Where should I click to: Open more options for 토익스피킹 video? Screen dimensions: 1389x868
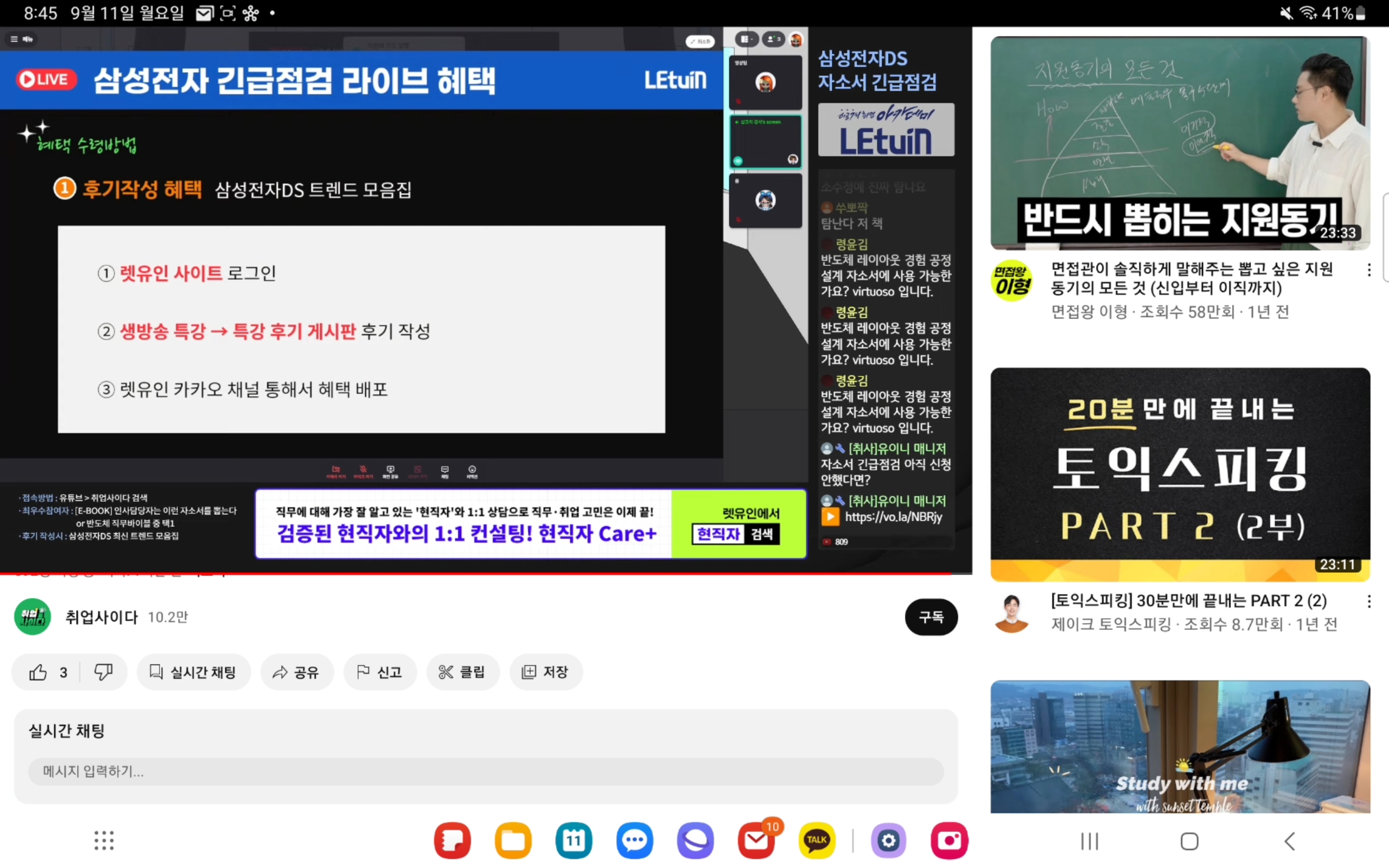(1369, 601)
